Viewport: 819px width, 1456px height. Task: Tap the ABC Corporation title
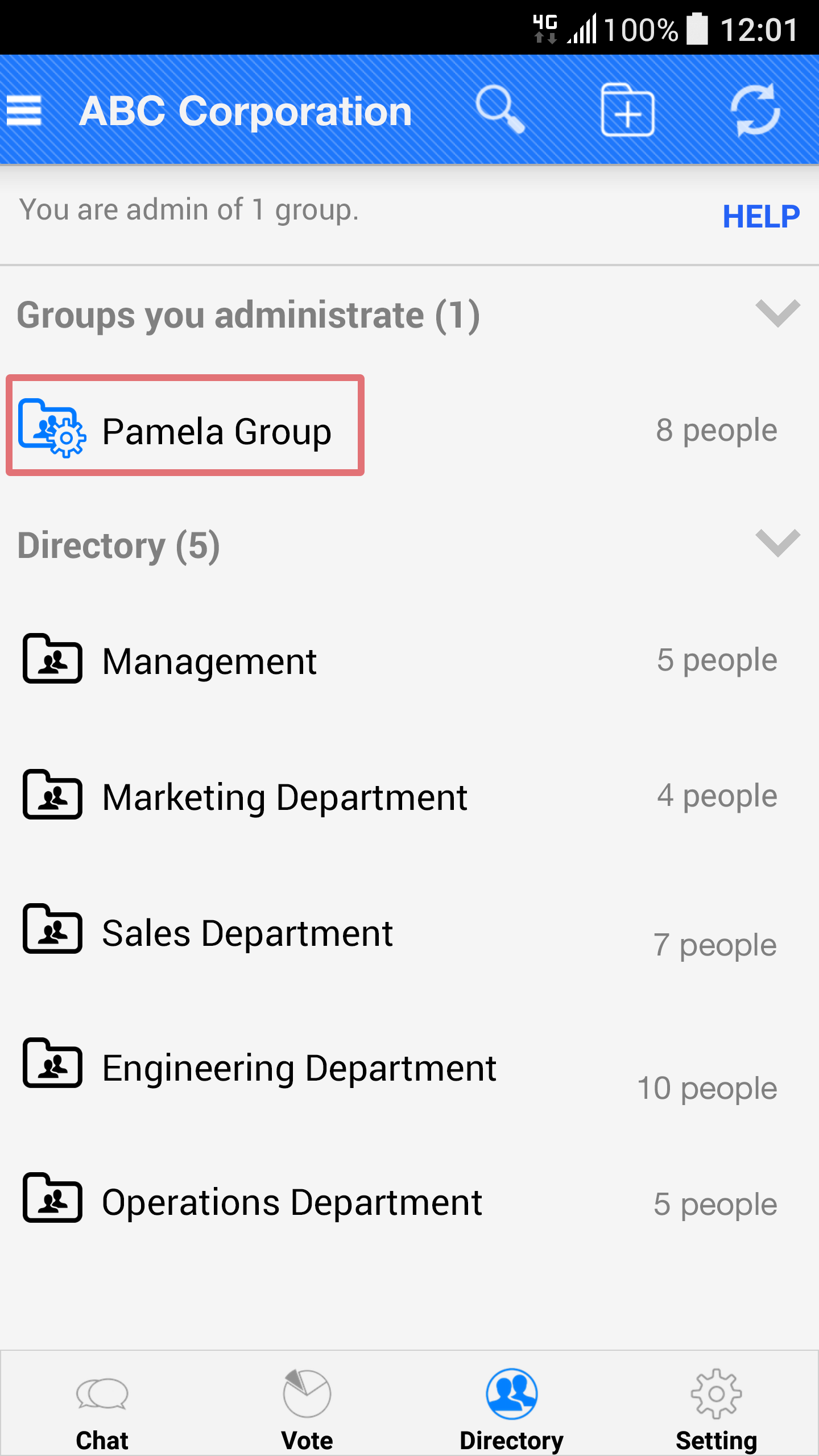click(x=246, y=111)
